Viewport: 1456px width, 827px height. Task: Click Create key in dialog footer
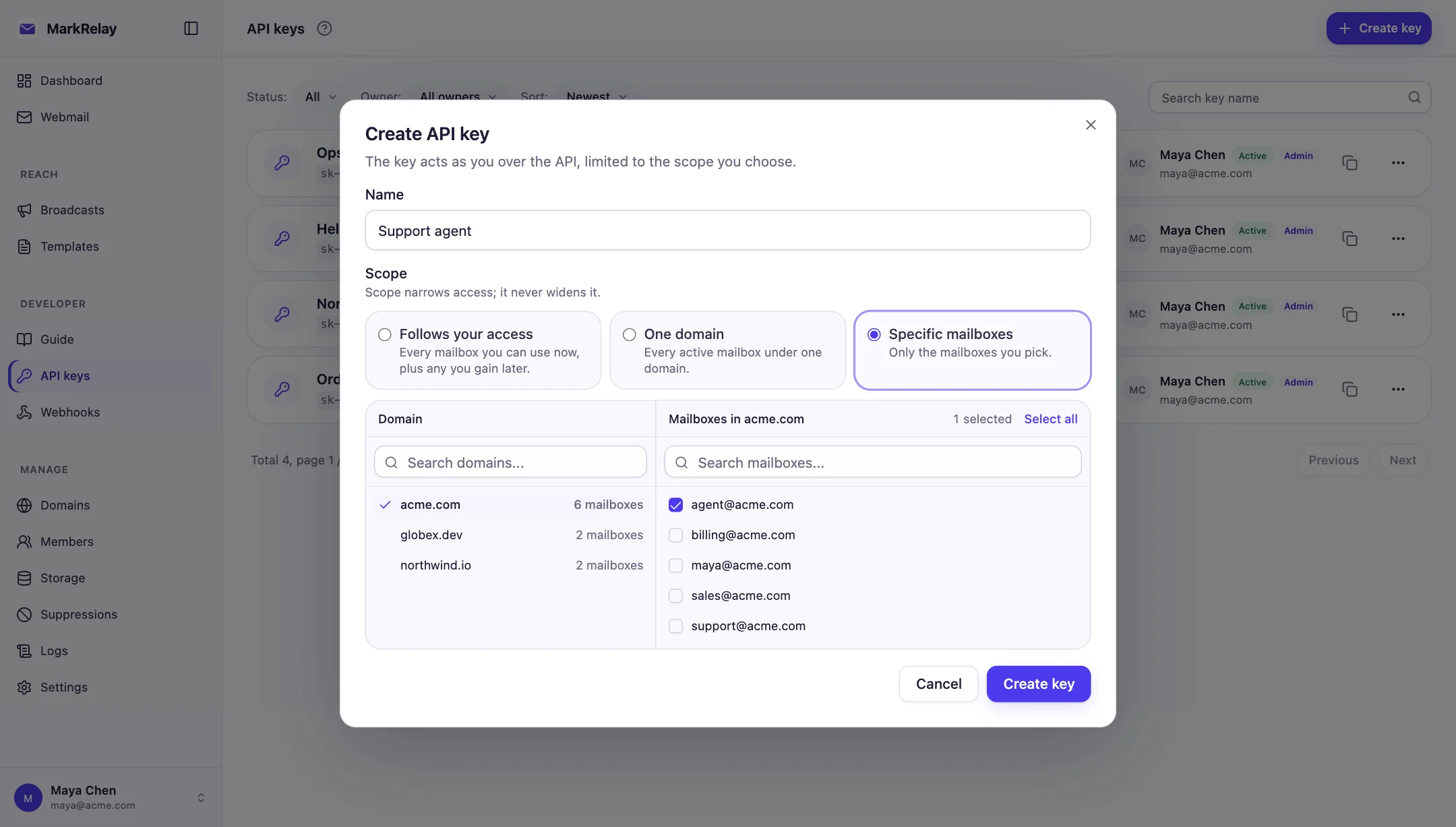pyautogui.click(x=1039, y=684)
